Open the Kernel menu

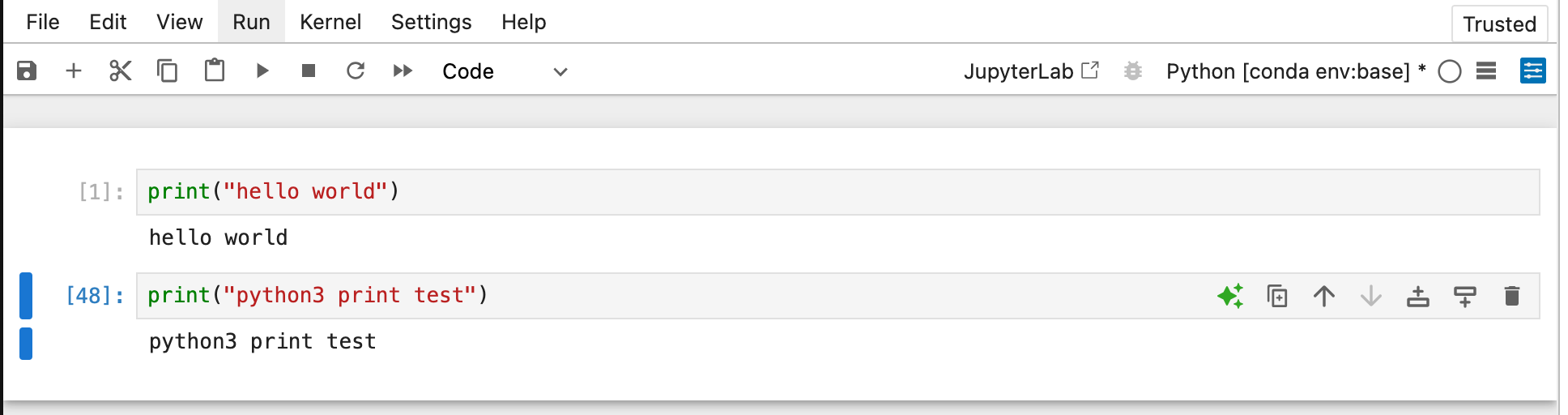click(x=330, y=22)
